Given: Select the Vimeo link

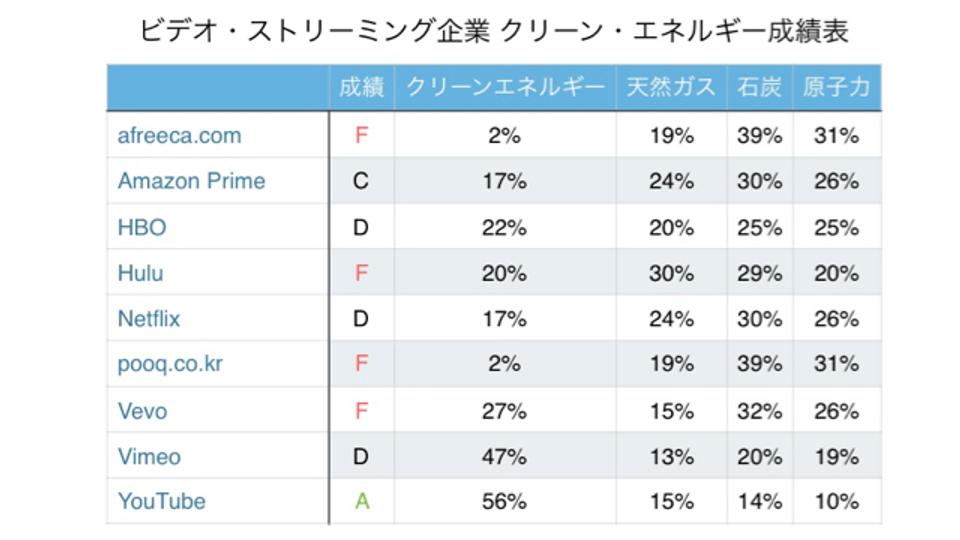Looking at the screenshot, I should click(x=149, y=457).
